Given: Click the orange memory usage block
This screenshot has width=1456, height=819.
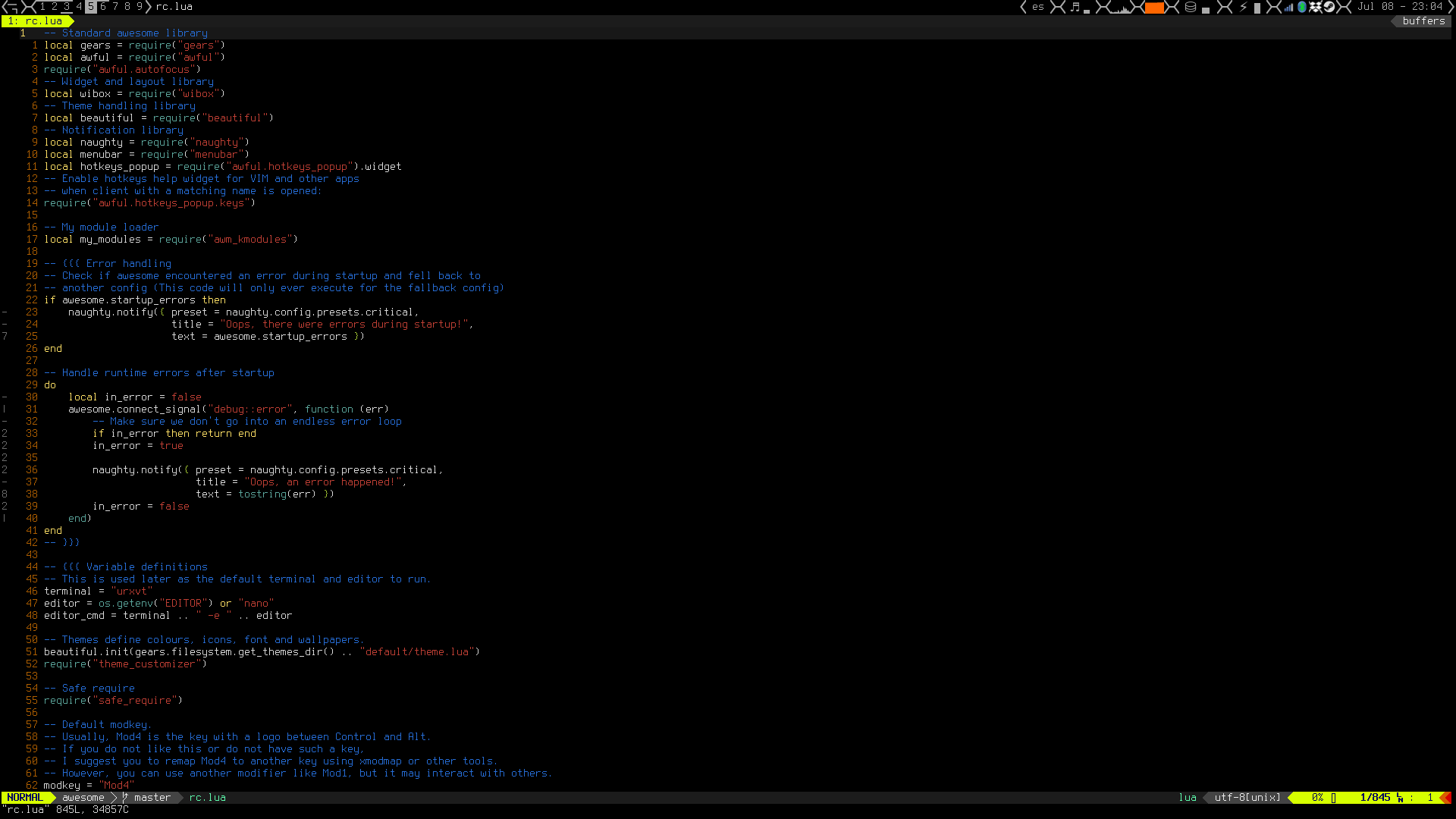Looking at the screenshot, I should tap(1154, 8).
